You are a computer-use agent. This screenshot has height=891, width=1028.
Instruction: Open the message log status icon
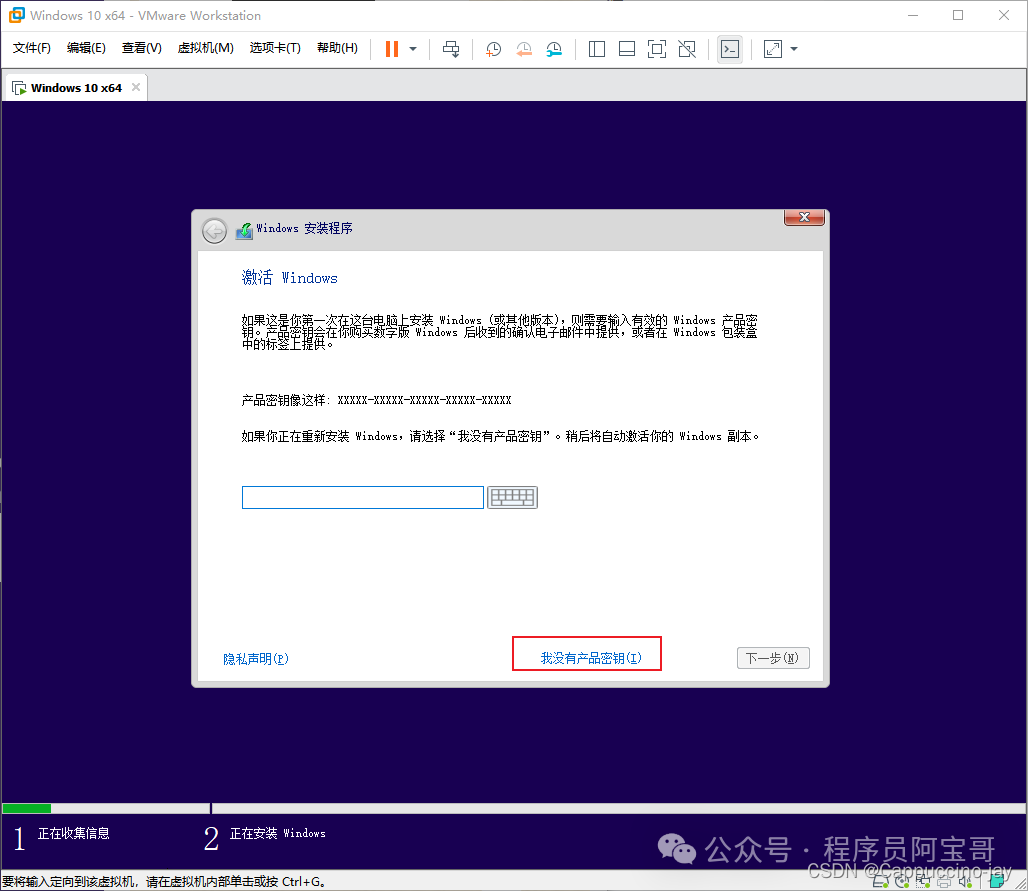point(997,881)
